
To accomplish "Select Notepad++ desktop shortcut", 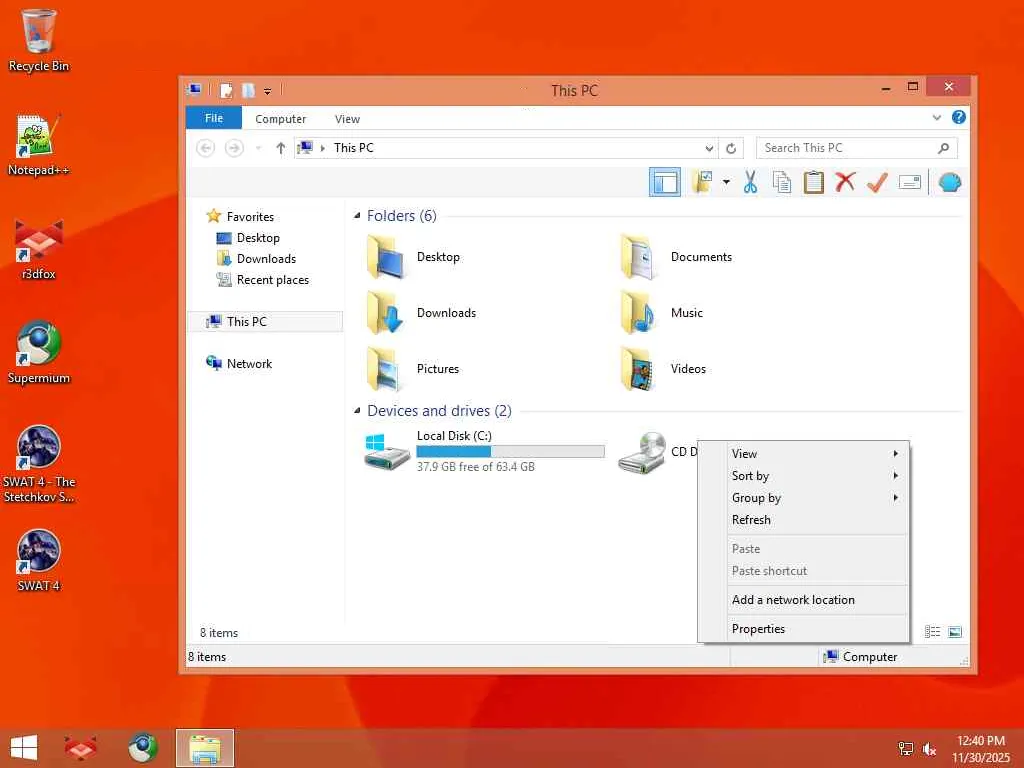I will click(x=38, y=145).
